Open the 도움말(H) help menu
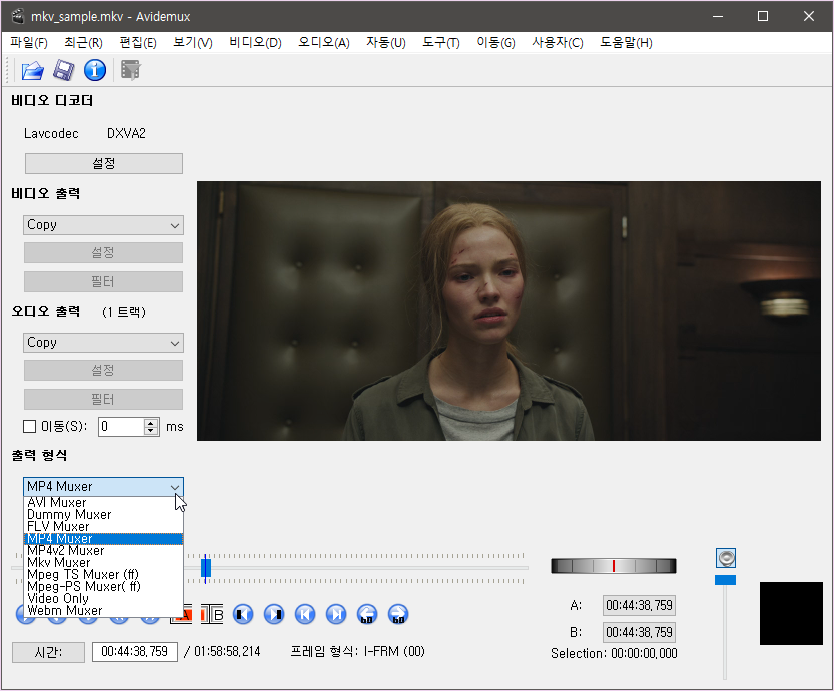This screenshot has width=834, height=691. tap(627, 43)
